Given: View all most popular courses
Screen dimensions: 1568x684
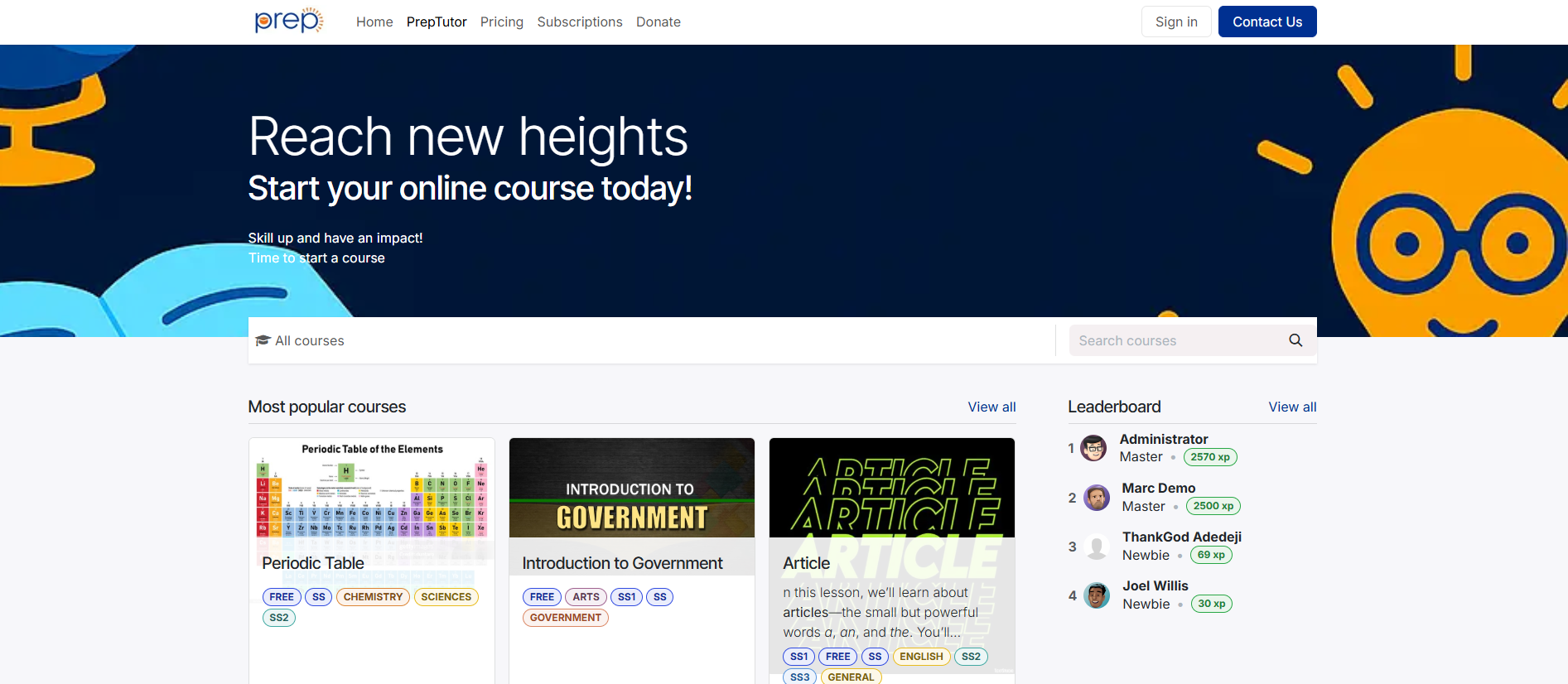Looking at the screenshot, I should point(991,407).
